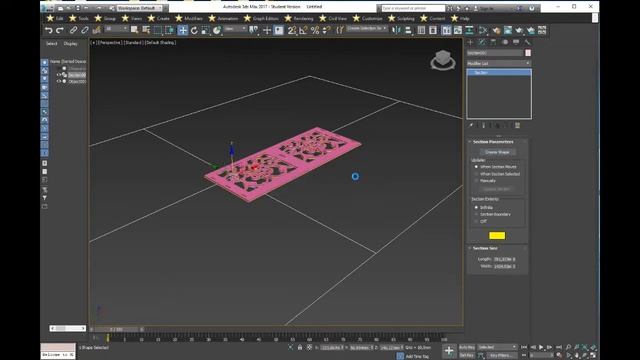Viewport: 640px width, 360px height.
Task: Open the Create Selection Set dropdown
Action: [x=367, y=29]
